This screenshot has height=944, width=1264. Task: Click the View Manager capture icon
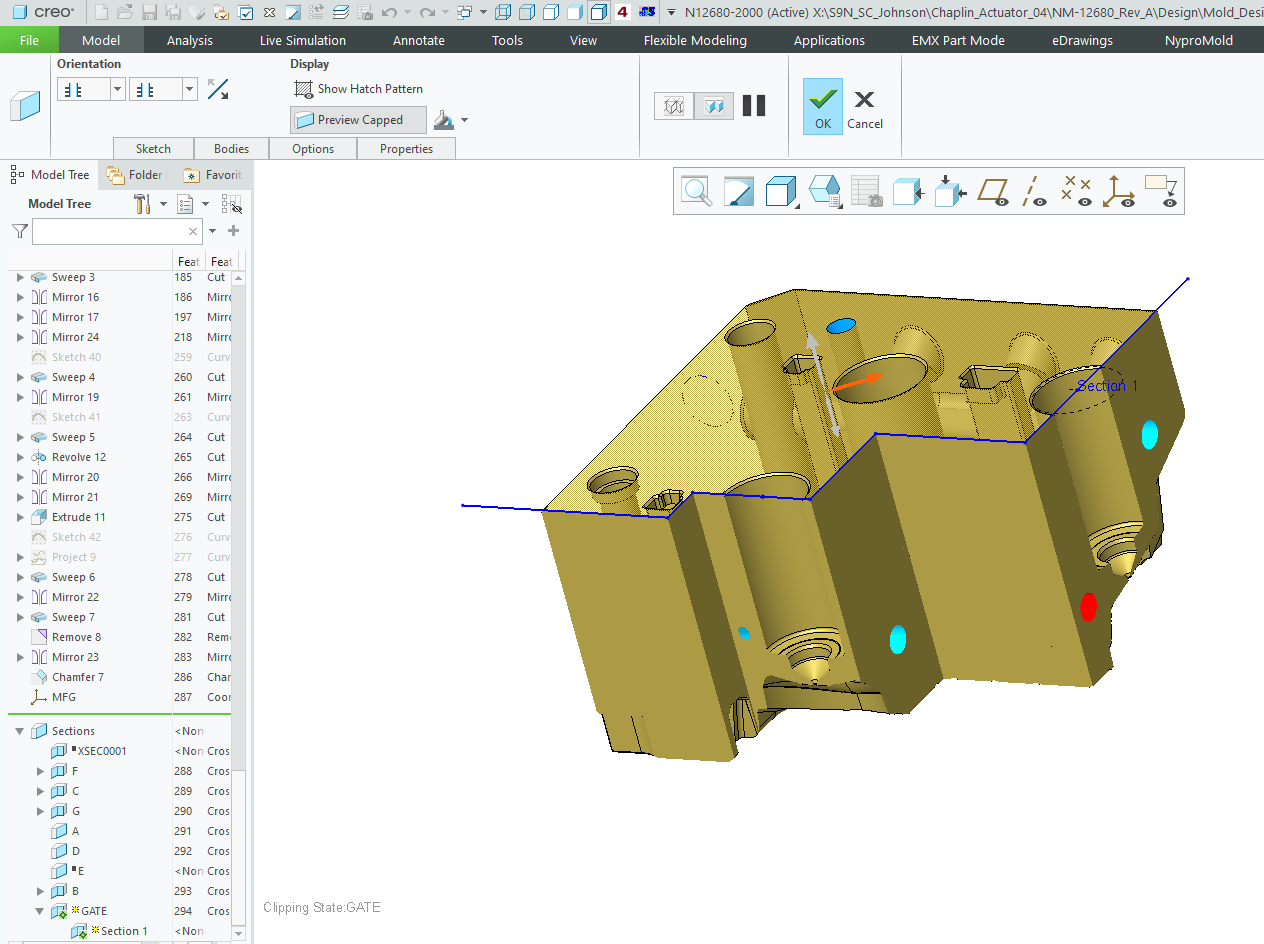click(x=864, y=190)
